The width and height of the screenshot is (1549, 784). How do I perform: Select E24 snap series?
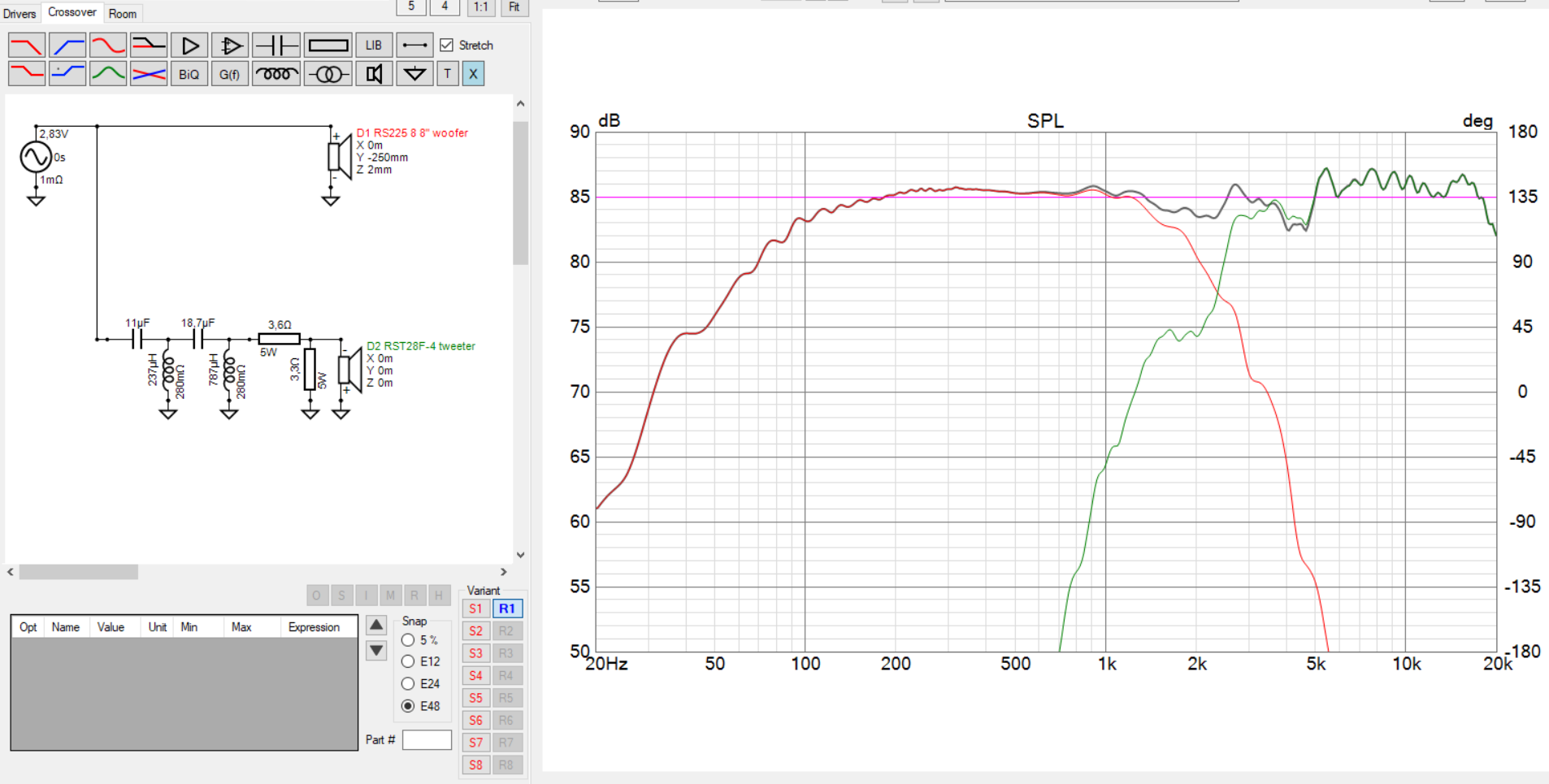point(408,684)
